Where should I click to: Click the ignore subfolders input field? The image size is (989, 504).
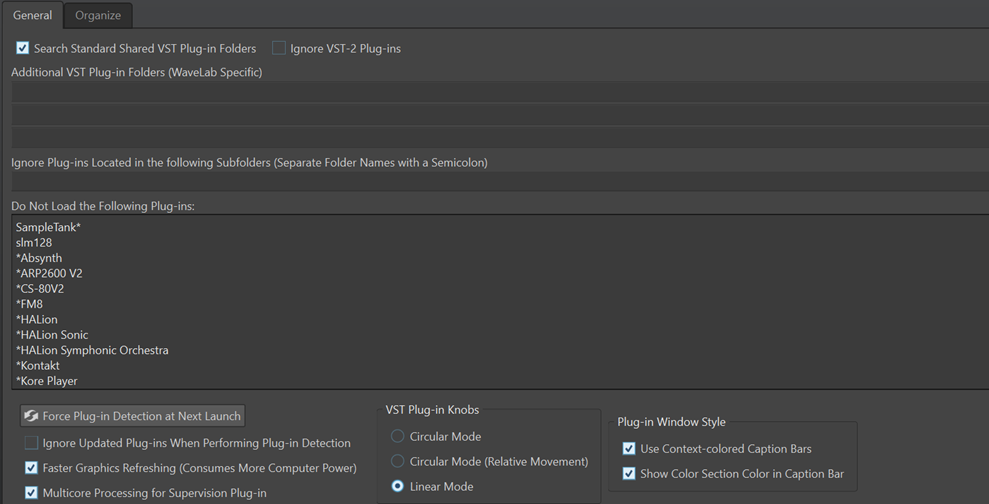pos(500,182)
